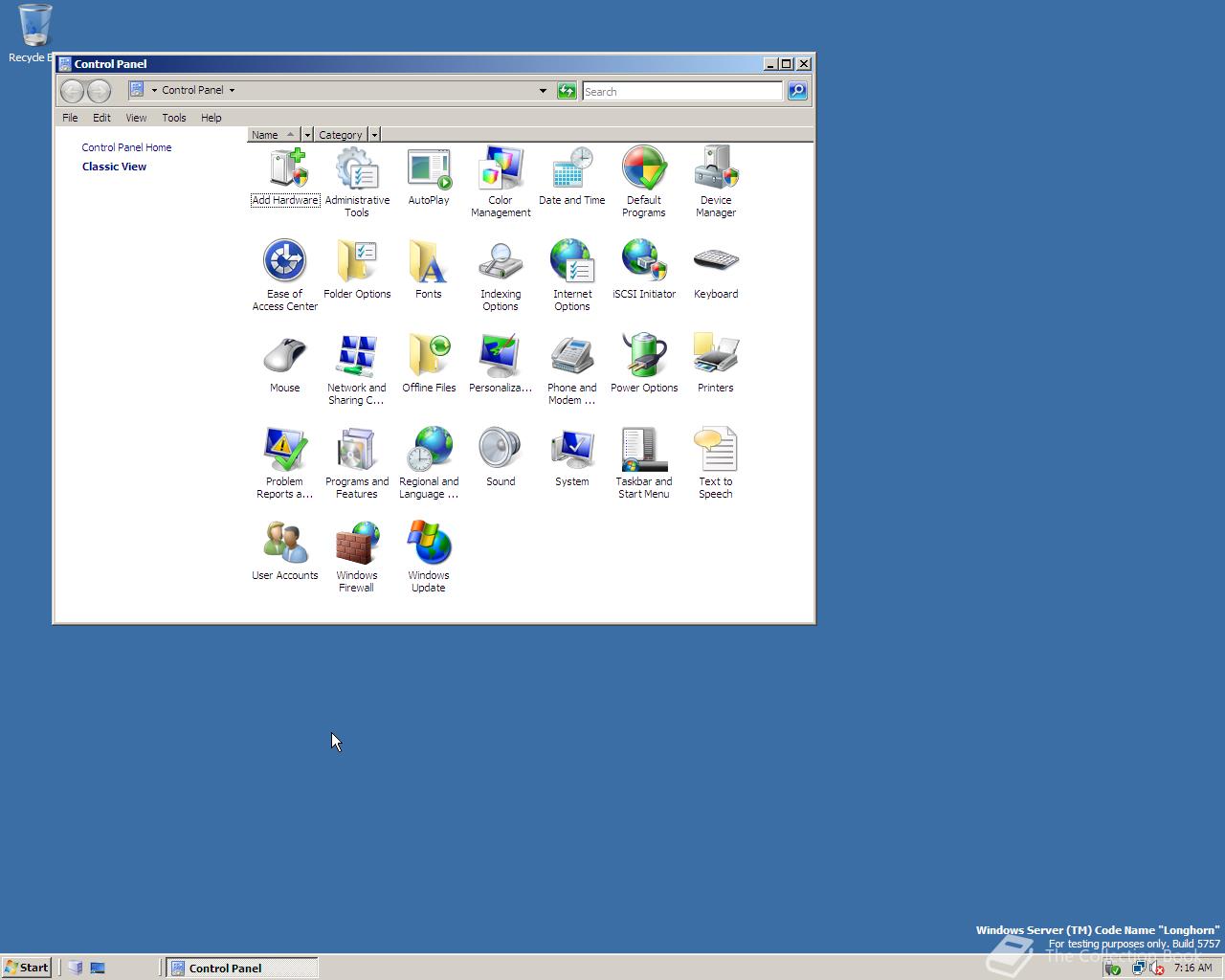Open Keyboard settings
Screen dimensions: 1225x980
pyautogui.click(x=716, y=271)
